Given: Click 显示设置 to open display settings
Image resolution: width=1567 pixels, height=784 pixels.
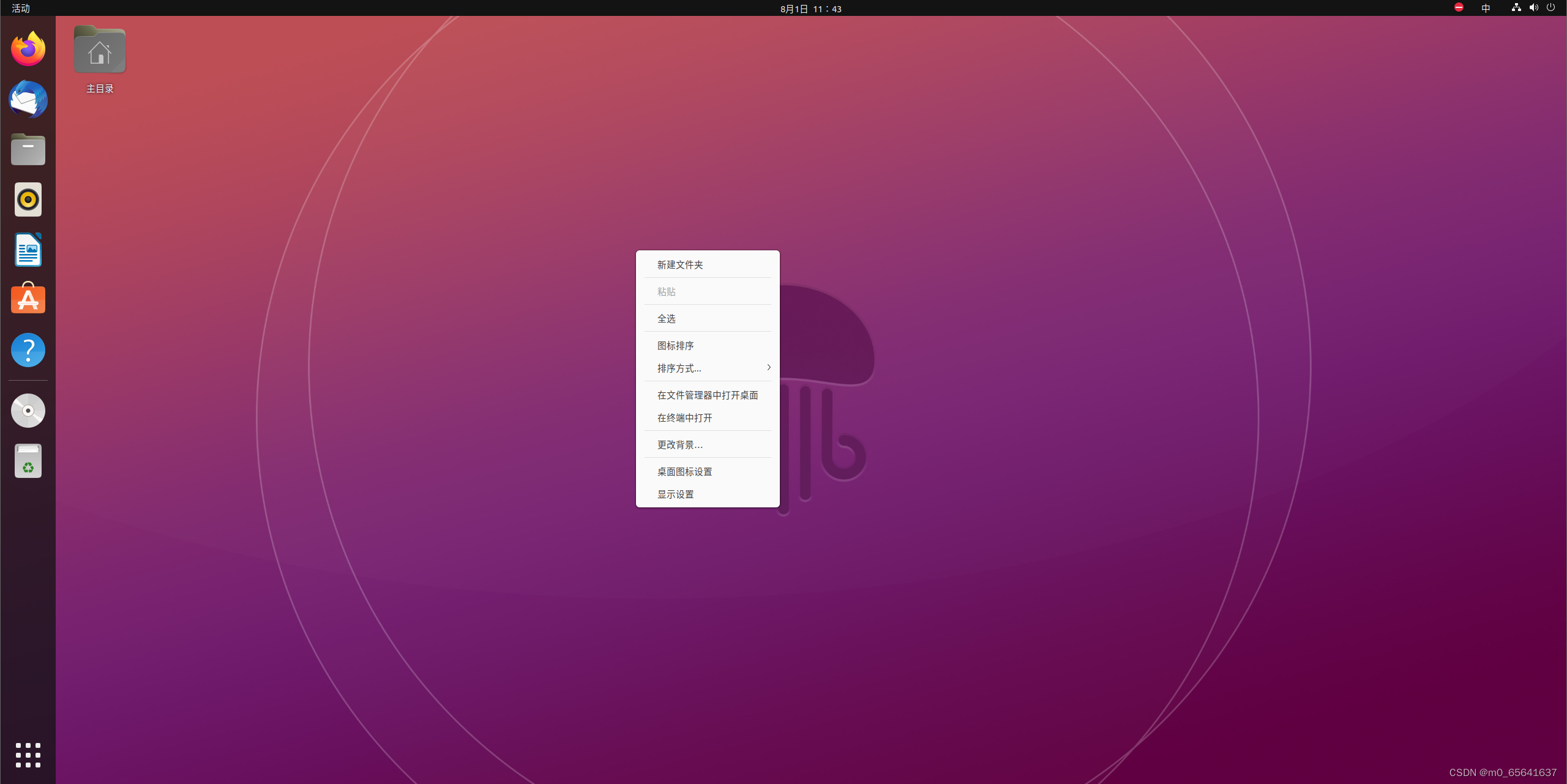Looking at the screenshot, I should tap(675, 494).
